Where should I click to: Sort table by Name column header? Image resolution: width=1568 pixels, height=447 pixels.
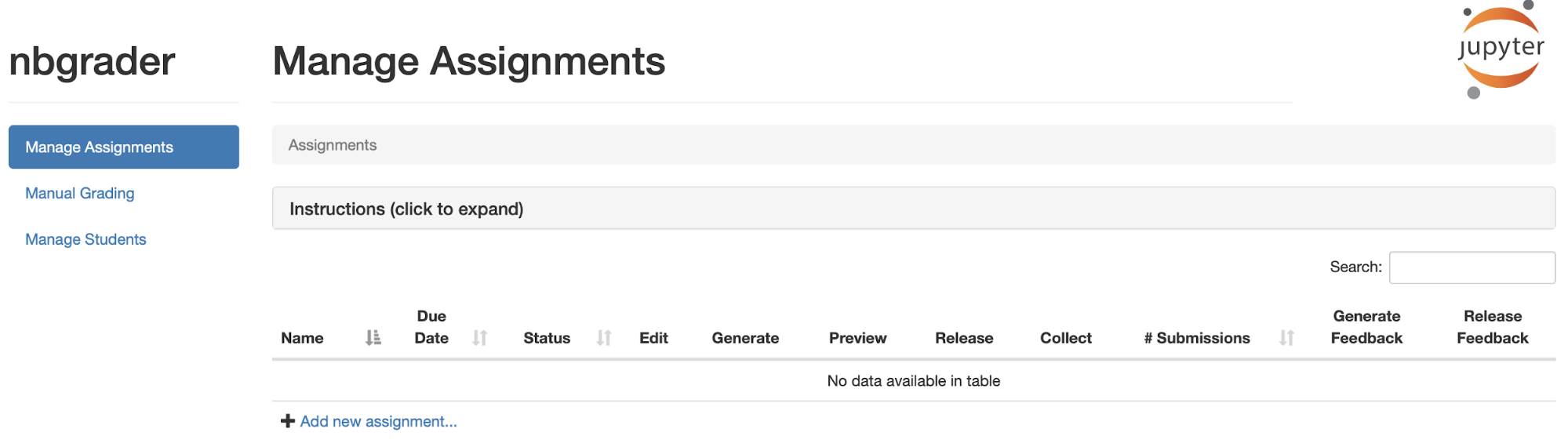click(x=302, y=338)
